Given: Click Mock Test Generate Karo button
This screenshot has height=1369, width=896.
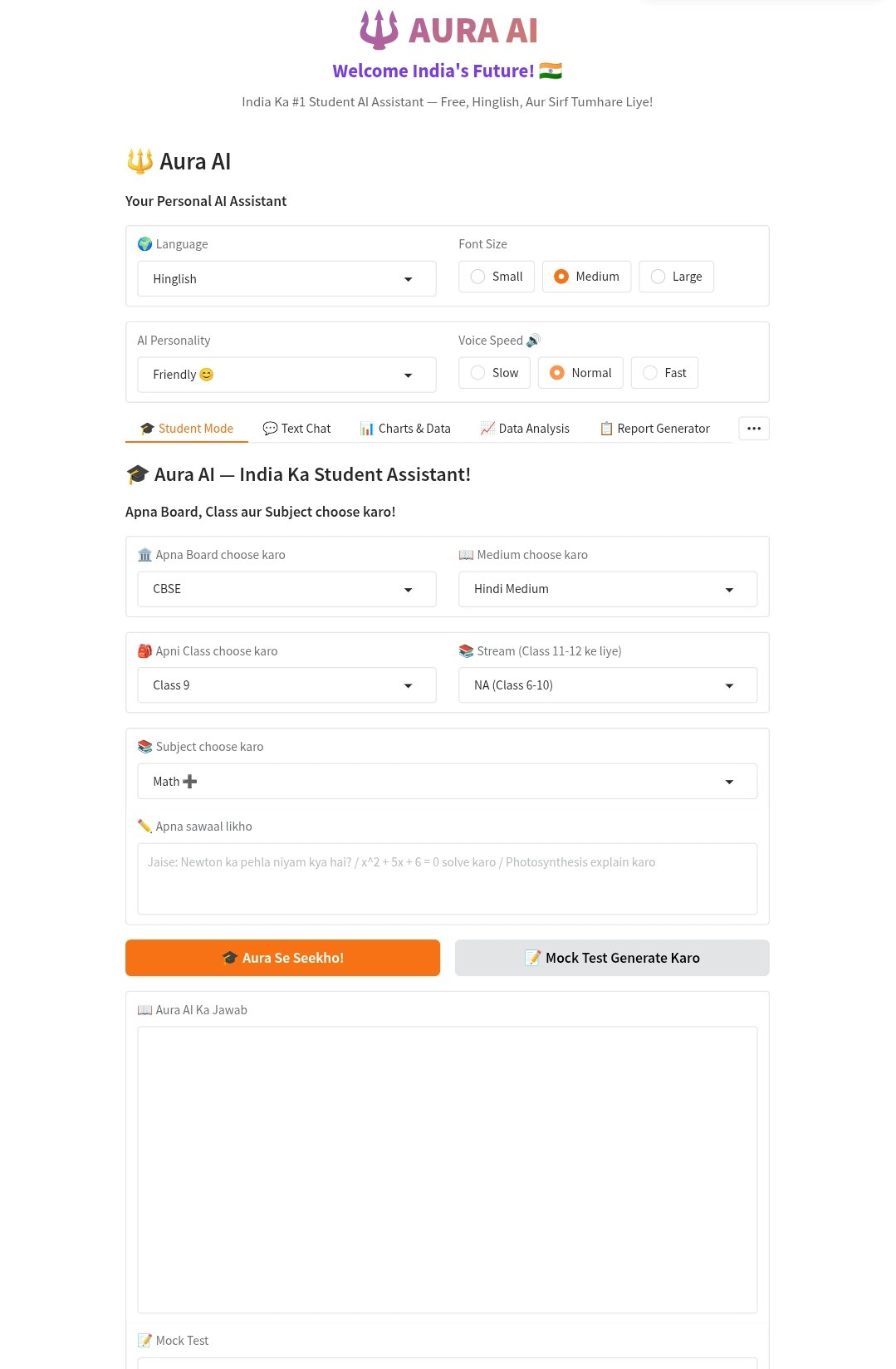Looking at the screenshot, I should click(611, 958).
